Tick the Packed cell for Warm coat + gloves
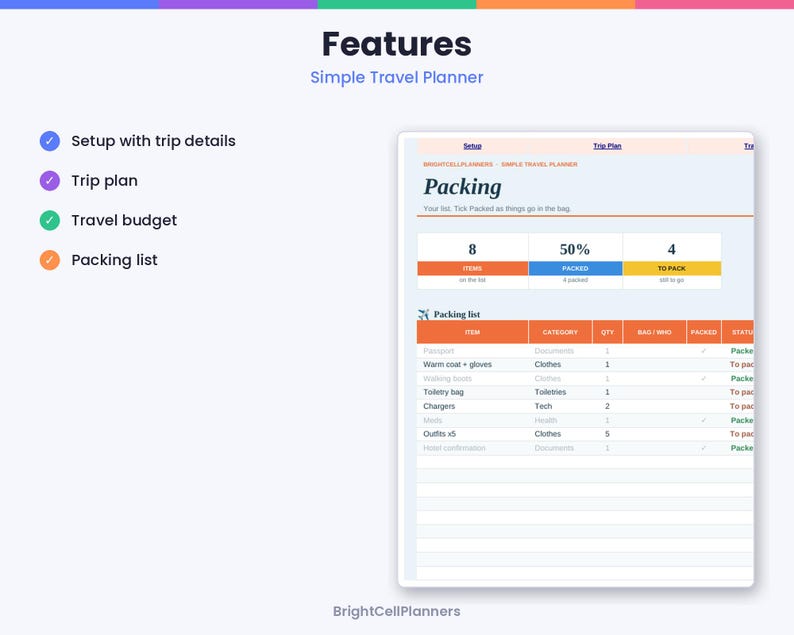The height and width of the screenshot is (635, 794). click(703, 365)
